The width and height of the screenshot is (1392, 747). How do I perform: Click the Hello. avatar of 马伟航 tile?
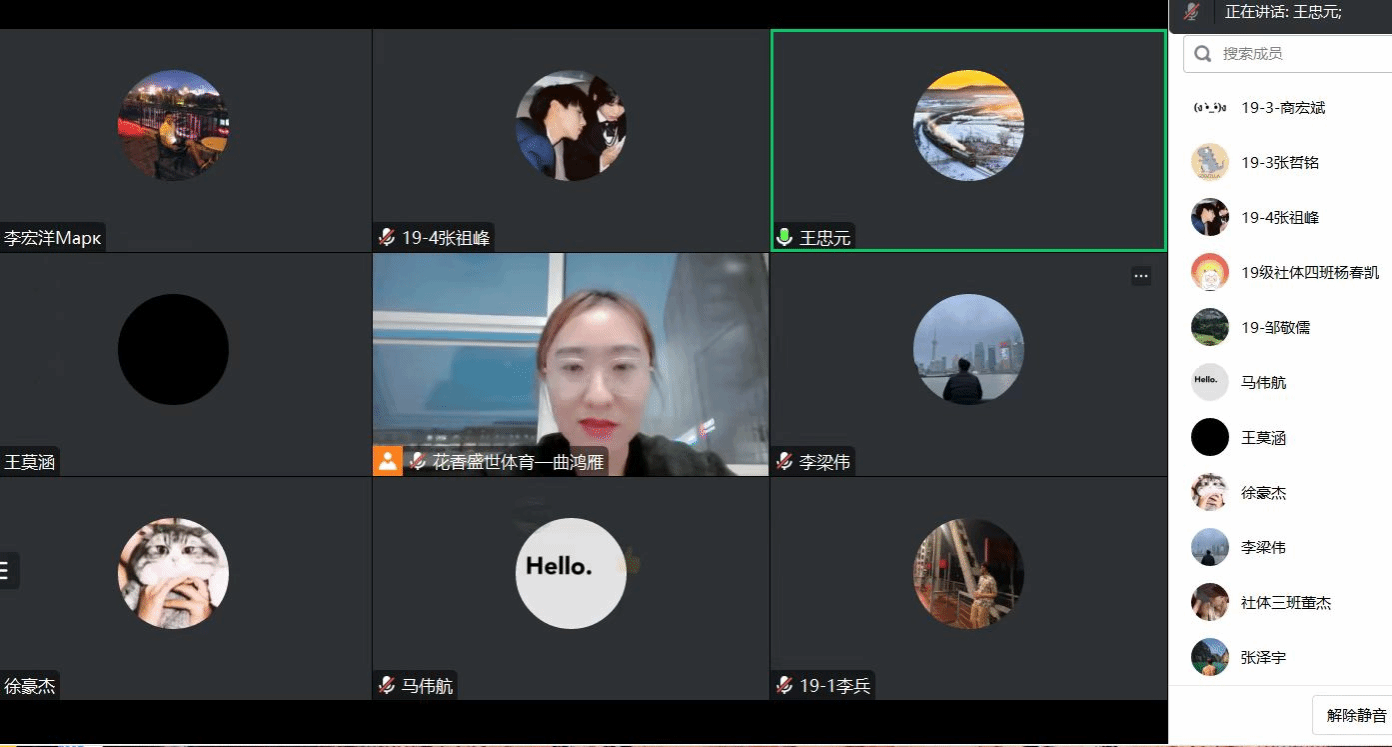click(570, 573)
